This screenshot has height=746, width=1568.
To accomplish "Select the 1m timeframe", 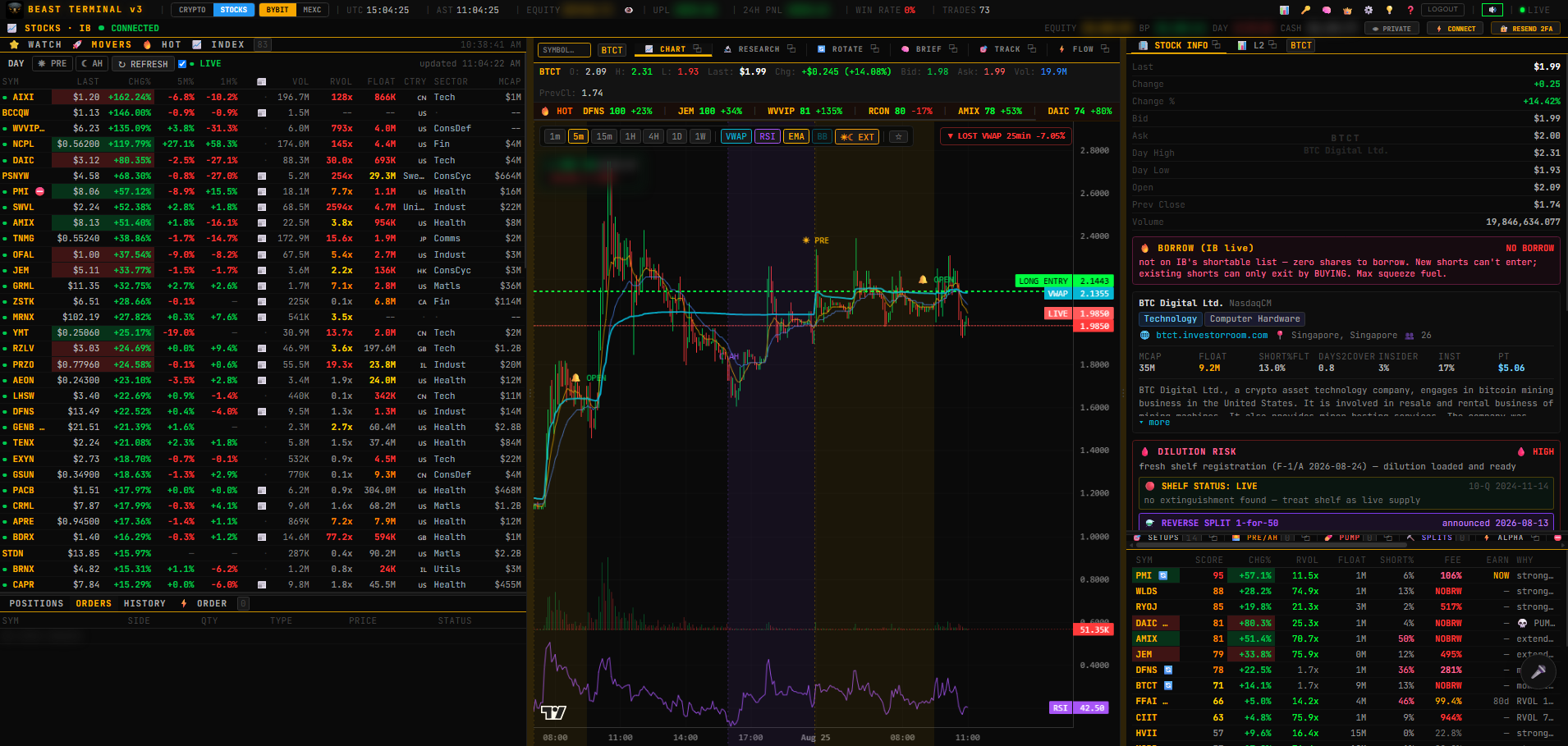I will (555, 136).
